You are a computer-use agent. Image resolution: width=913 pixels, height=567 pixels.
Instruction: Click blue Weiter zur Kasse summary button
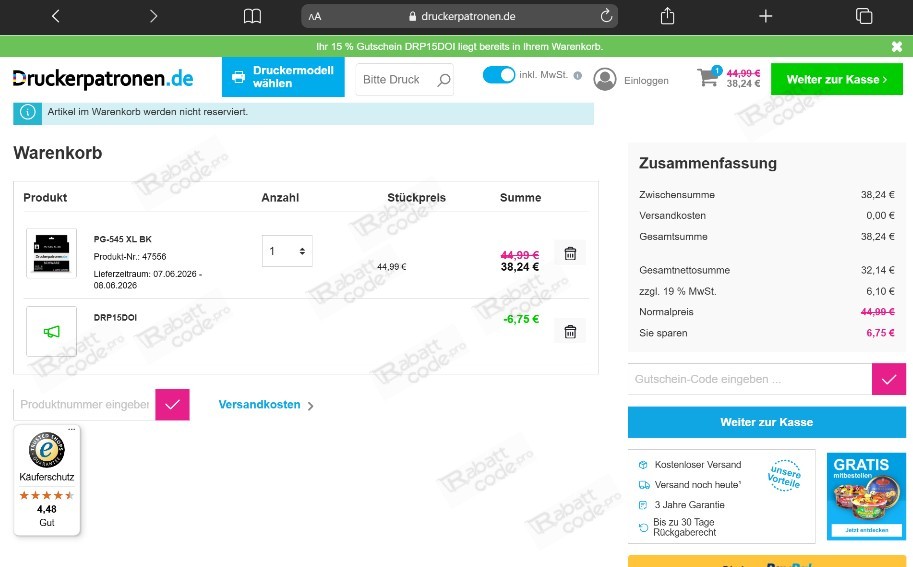[x=766, y=422]
